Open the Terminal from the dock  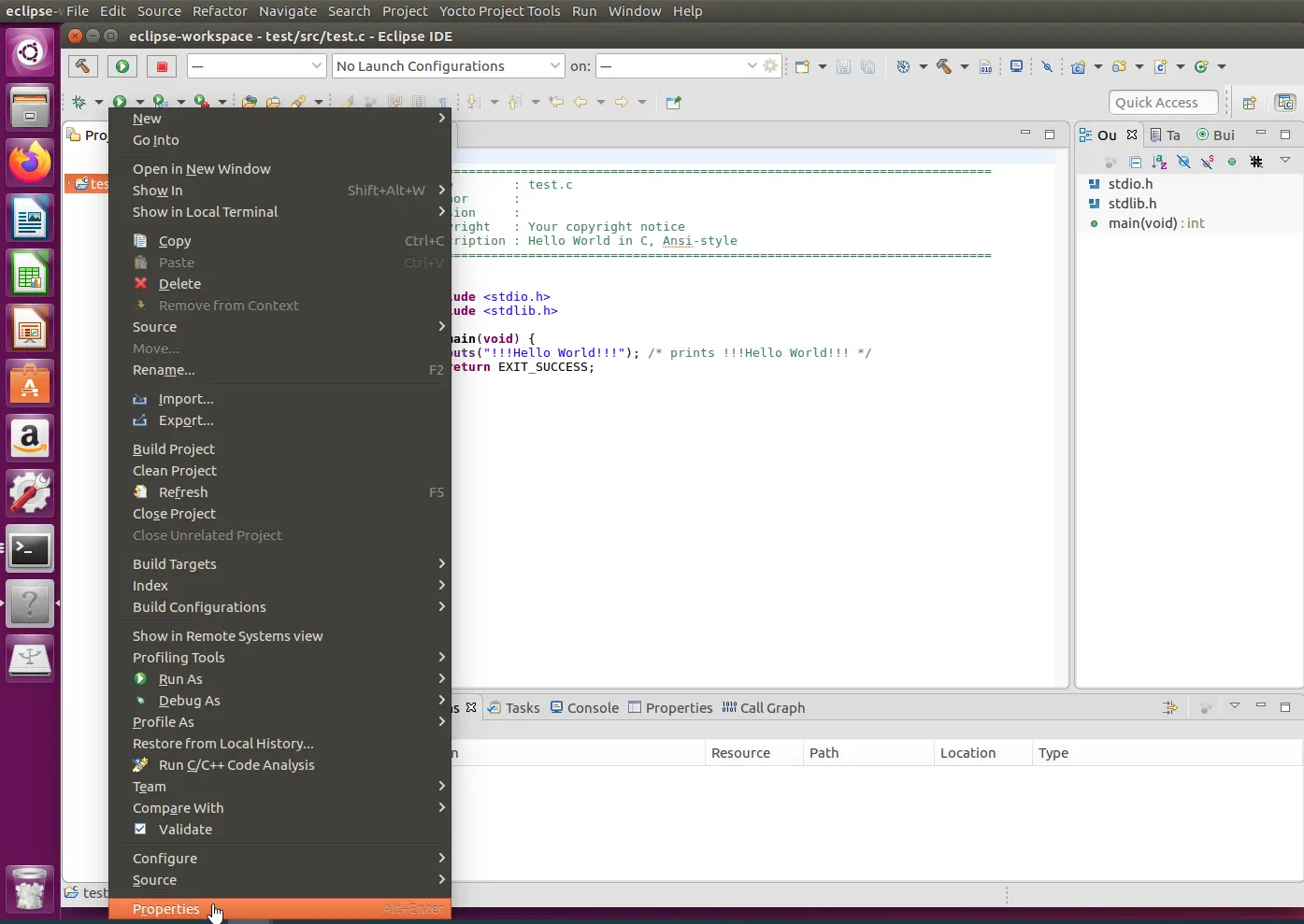click(30, 549)
